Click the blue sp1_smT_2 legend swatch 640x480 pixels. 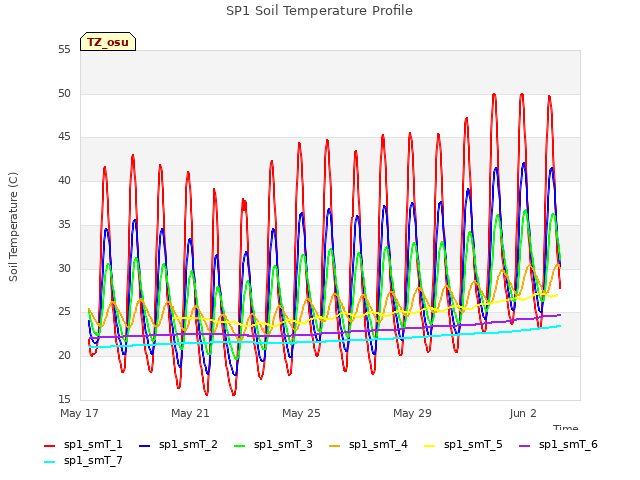[x=144, y=446]
